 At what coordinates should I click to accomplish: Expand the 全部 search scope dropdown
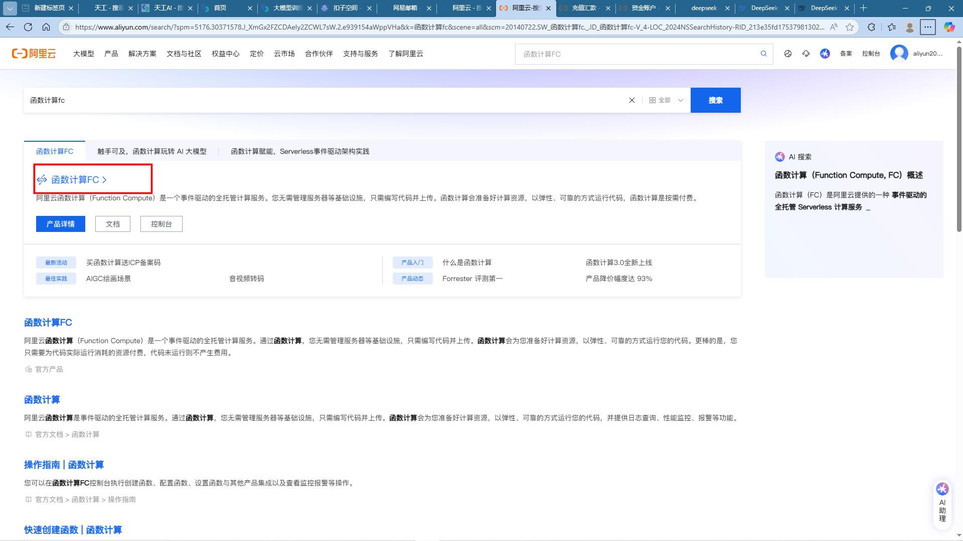coord(666,100)
